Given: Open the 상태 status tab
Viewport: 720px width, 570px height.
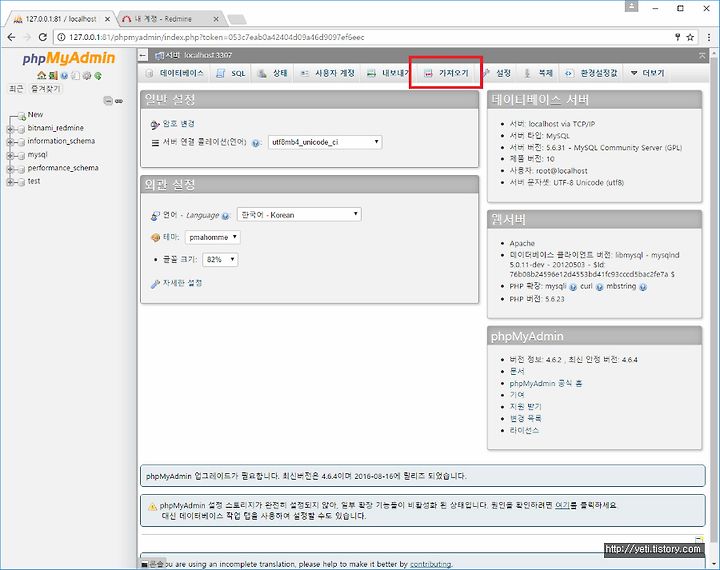Looking at the screenshot, I should [x=273, y=73].
